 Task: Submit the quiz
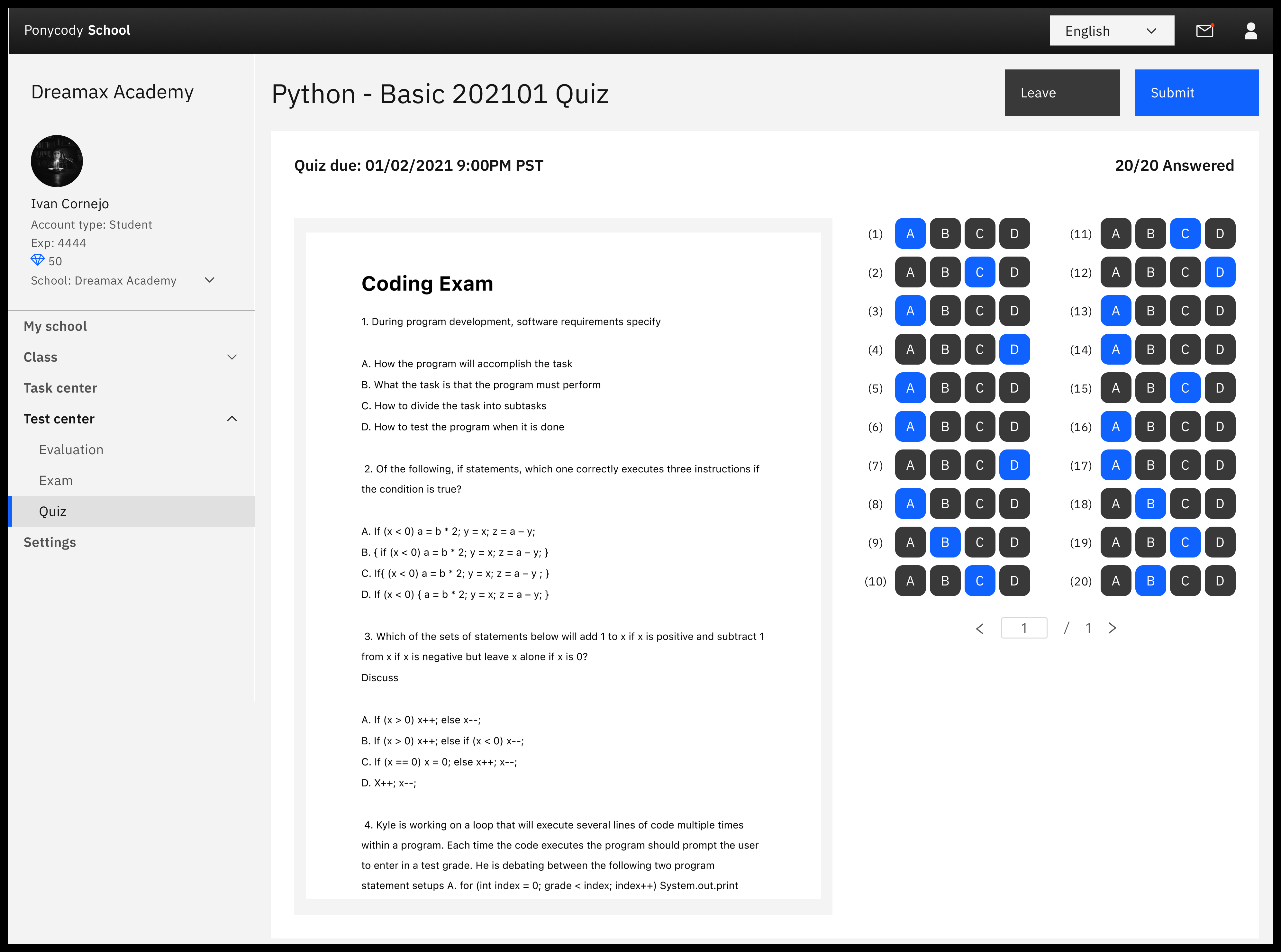coord(1196,93)
